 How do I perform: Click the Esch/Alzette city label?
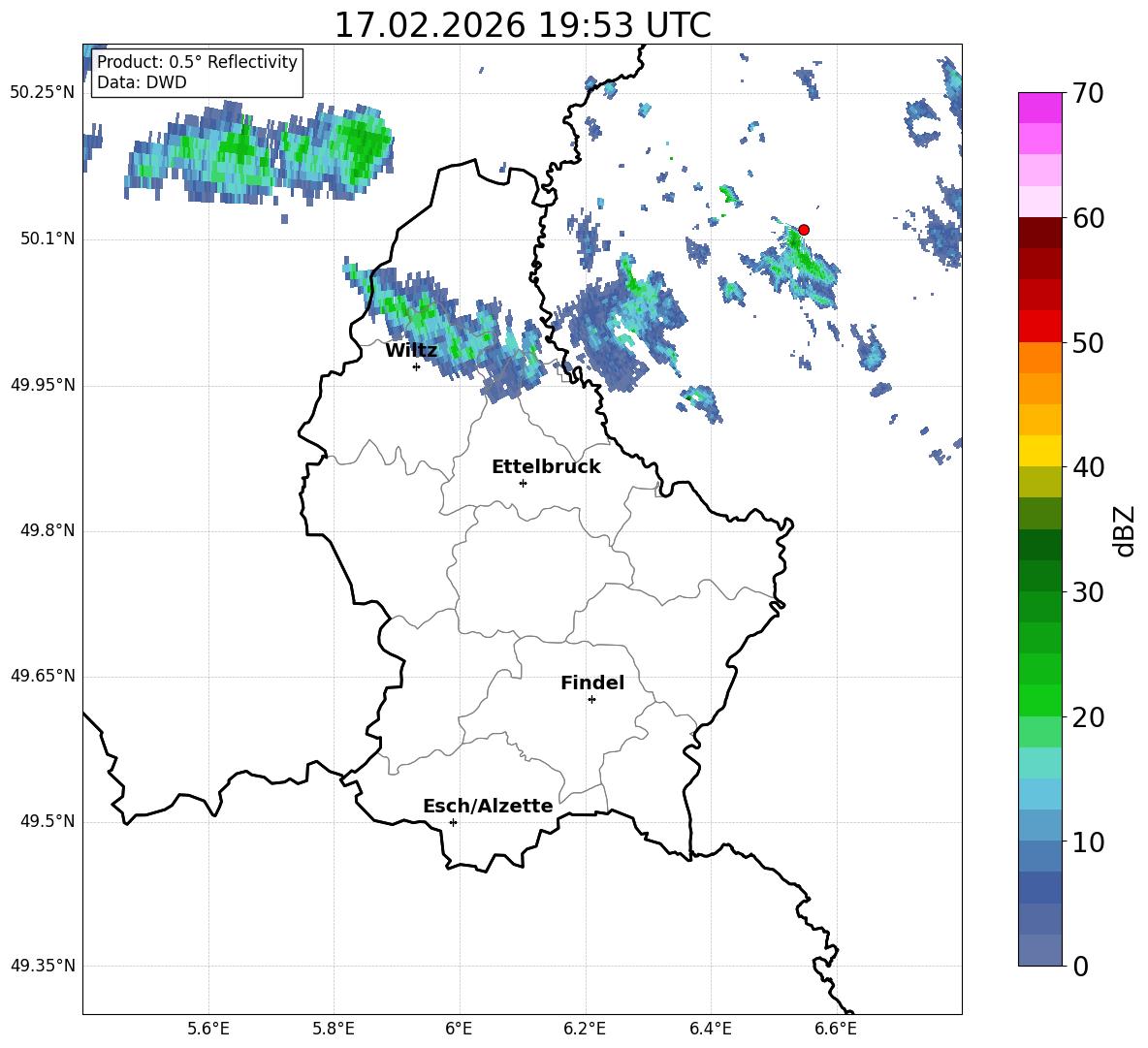click(488, 807)
